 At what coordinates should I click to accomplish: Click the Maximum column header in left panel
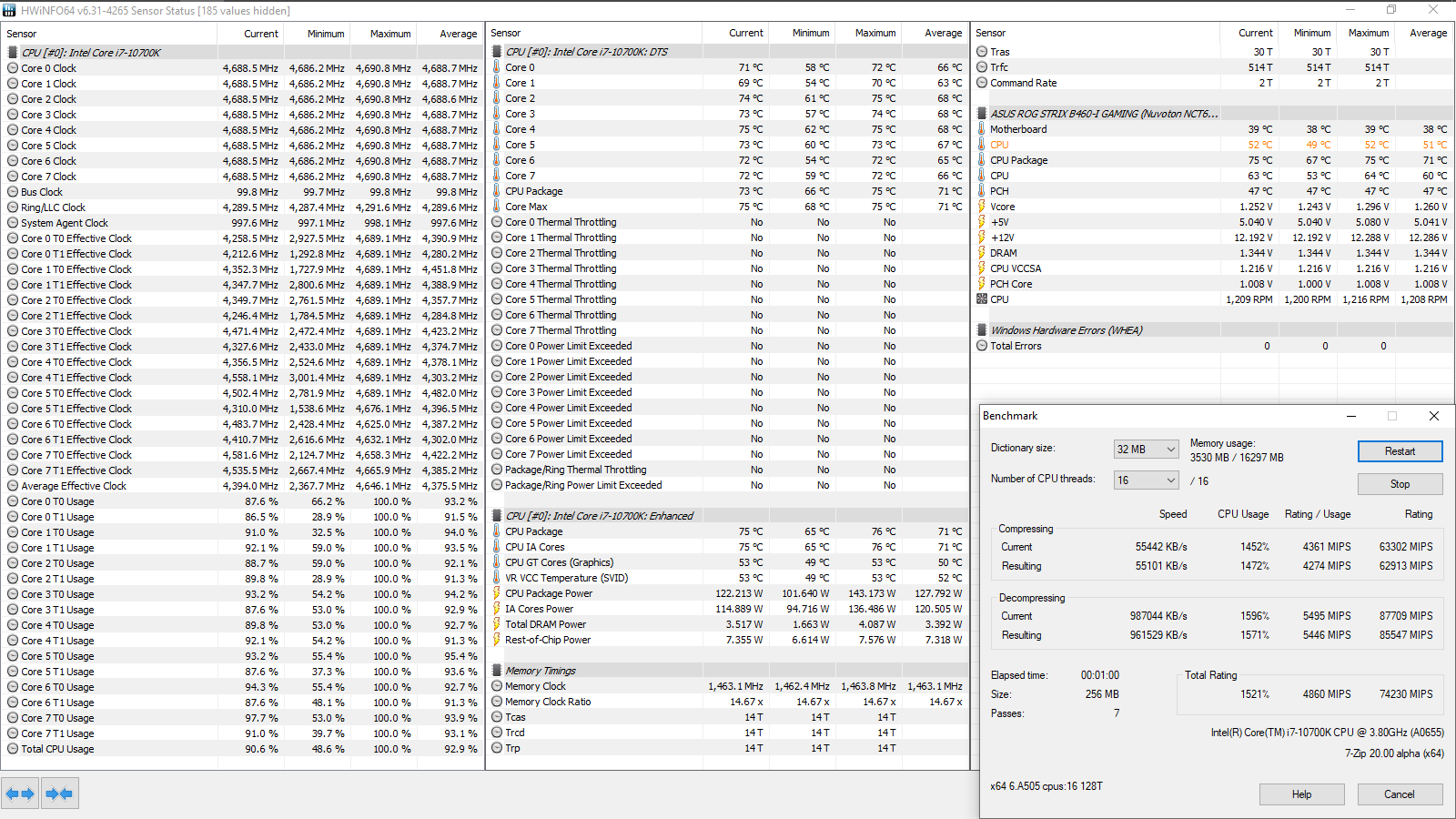pyautogui.click(x=390, y=34)
